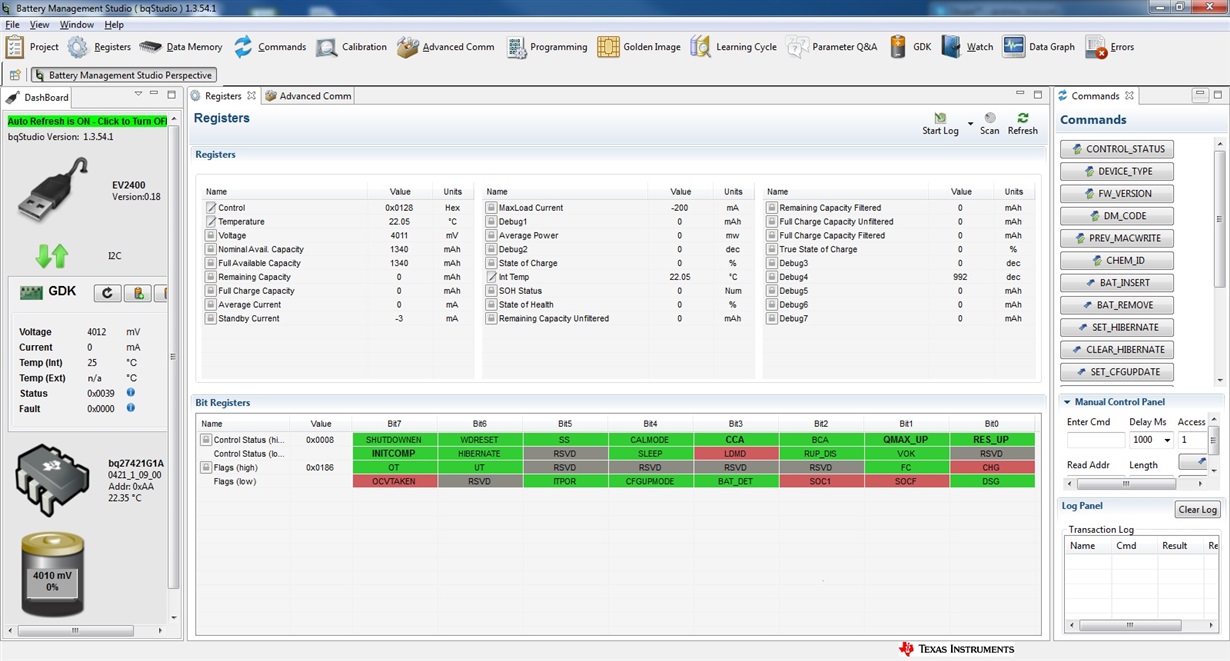Click the pencil icon beside Control register
This screenshot has width=1230, height=661.
[x=211, y=208]
